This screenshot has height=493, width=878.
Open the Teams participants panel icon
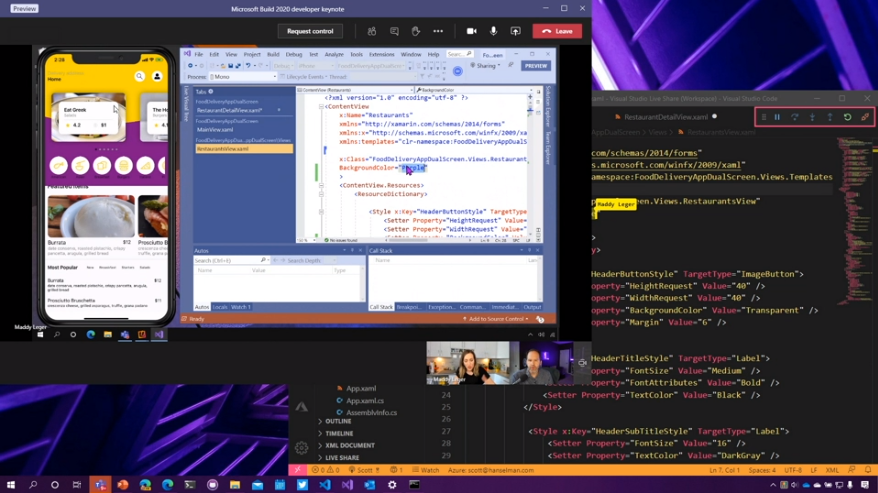click(x=371, y=31)
